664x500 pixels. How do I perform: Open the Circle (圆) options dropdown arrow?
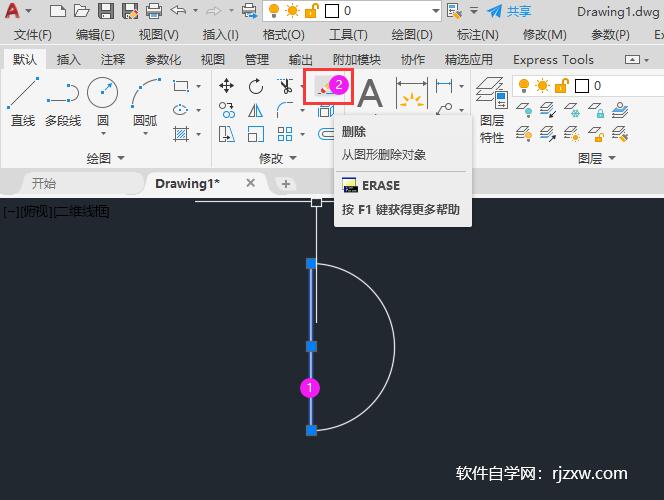click(103, 134)
